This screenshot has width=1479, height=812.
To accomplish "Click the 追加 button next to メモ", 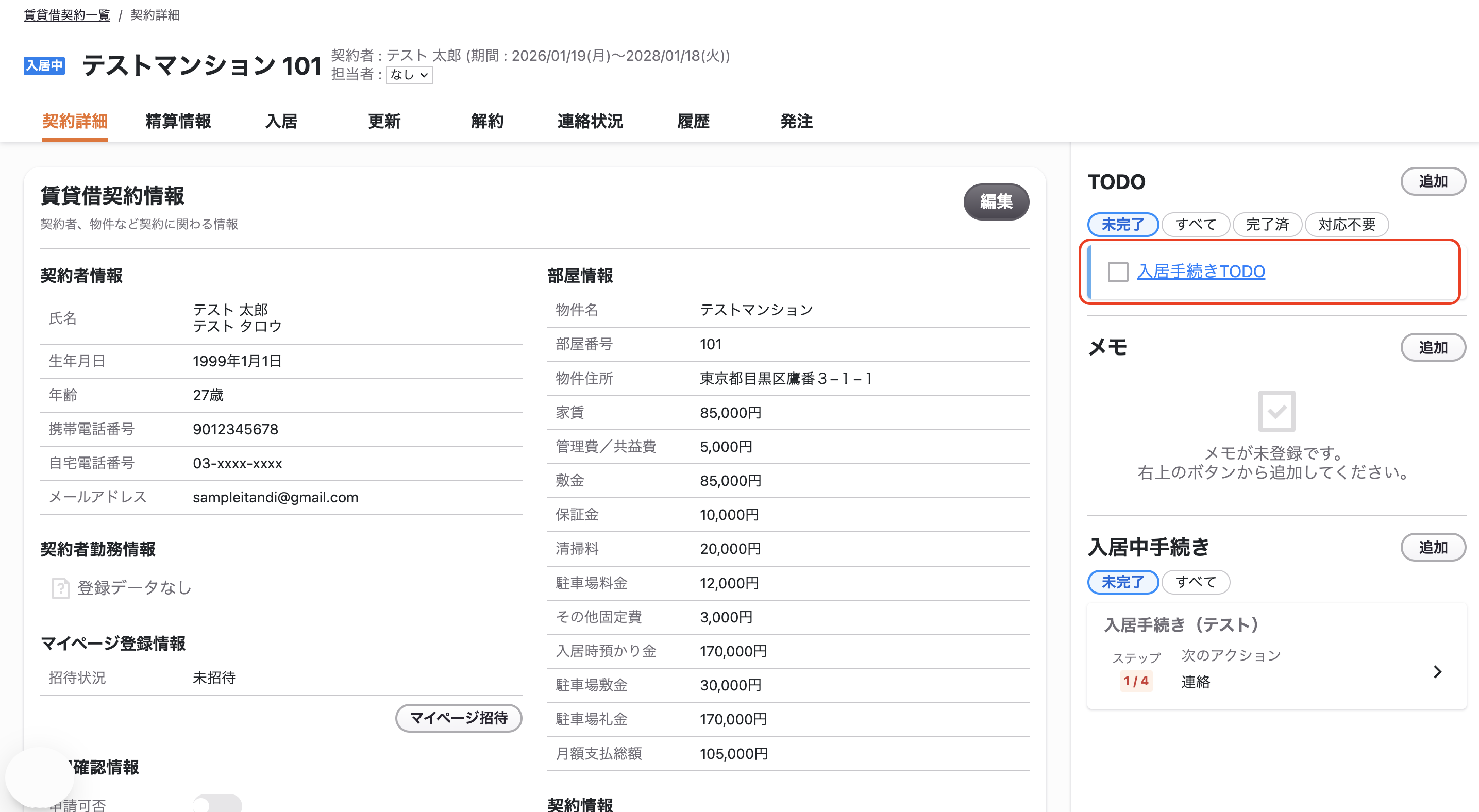I will point(1433,347).
